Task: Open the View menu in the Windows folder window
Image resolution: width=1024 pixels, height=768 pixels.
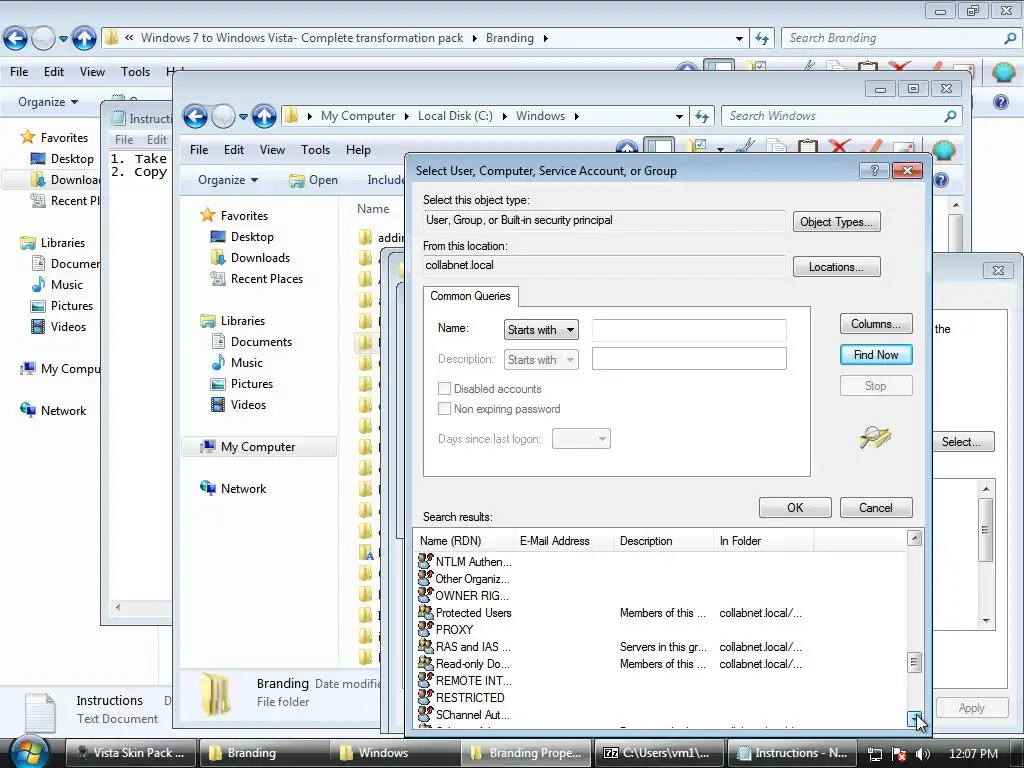Action: (272, 150)
